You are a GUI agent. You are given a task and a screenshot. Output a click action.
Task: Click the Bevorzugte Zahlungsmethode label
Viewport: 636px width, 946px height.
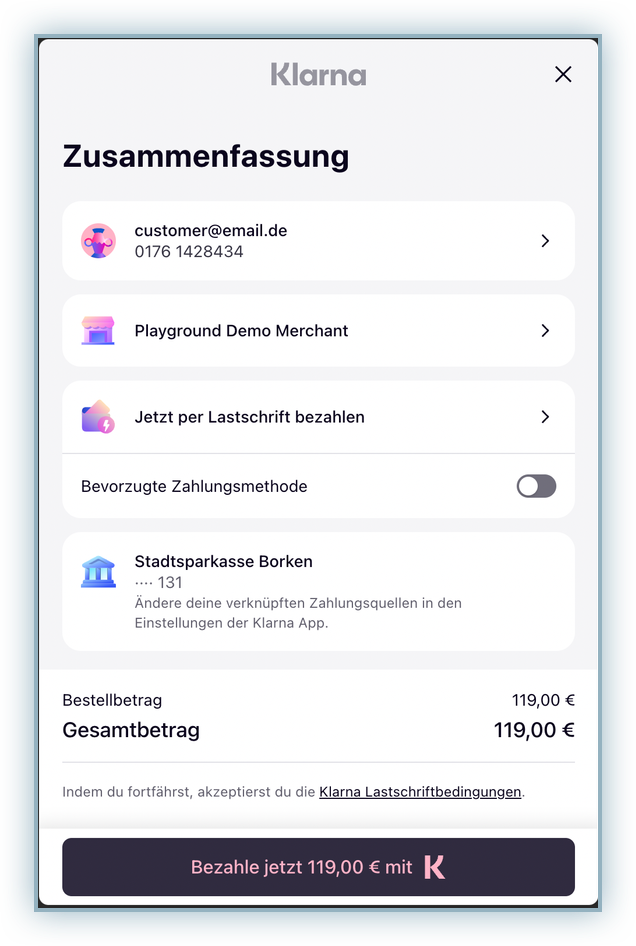coord(194,487)
